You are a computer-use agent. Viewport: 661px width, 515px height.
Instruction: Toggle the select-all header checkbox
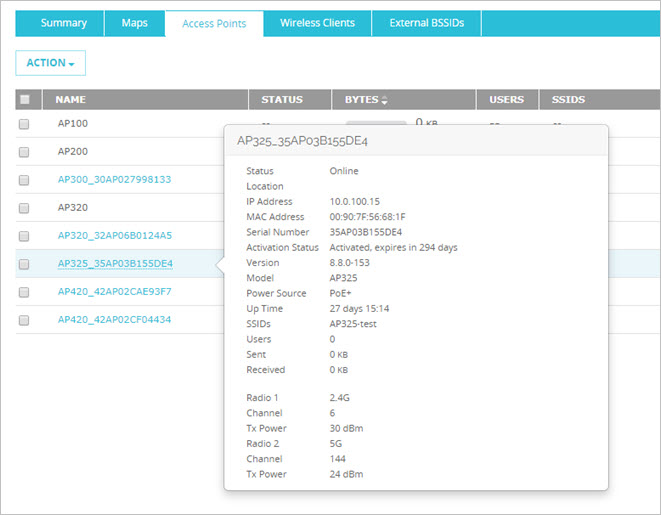(25, 100)
